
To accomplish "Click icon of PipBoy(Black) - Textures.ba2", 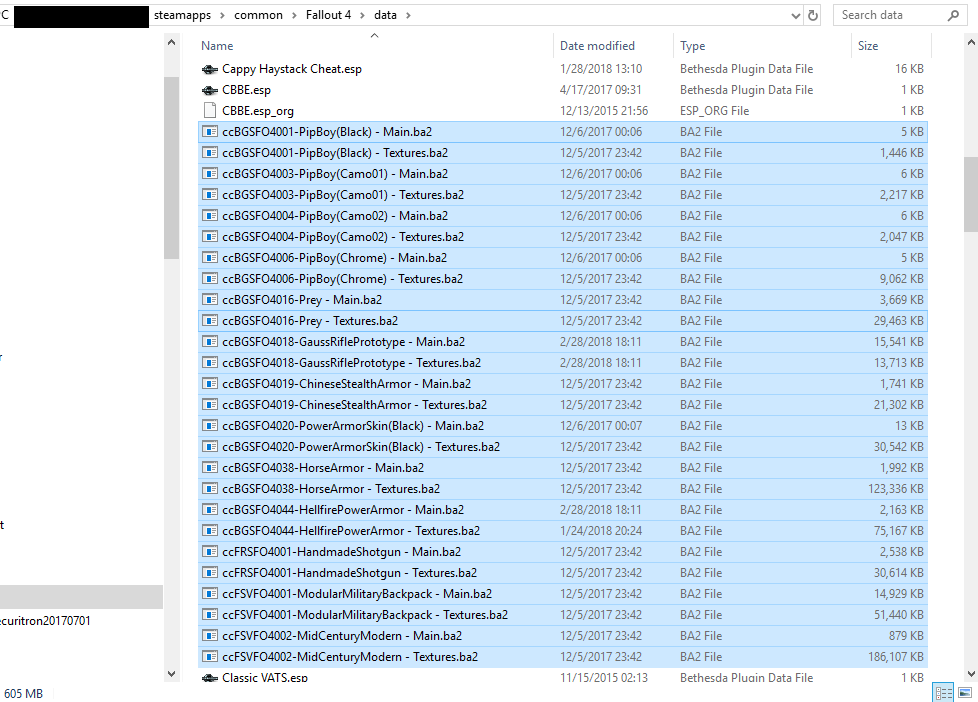I will pos(210,153).
